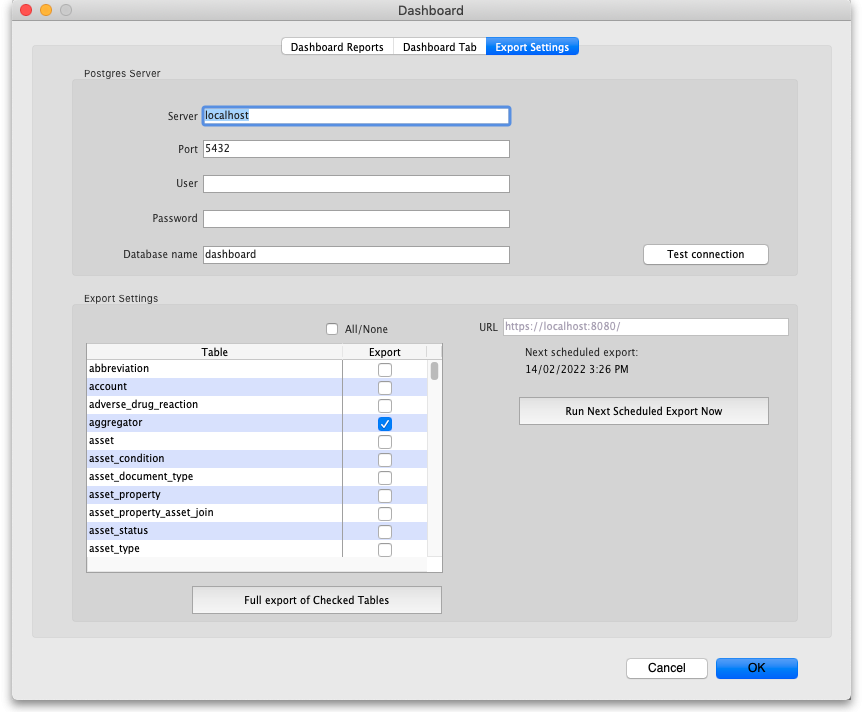Open the Dashboard Tab tab
The height and width of the screenshot is (712, 863).
(x=439, y=47)
